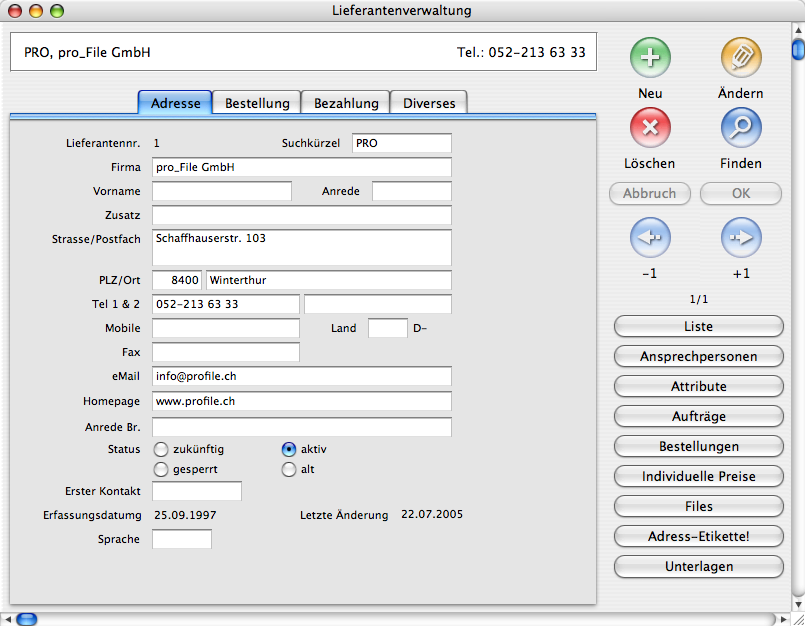
Task: Go to next record with +1 arrow
Action: pyautogui.click(x=741, y=238)
